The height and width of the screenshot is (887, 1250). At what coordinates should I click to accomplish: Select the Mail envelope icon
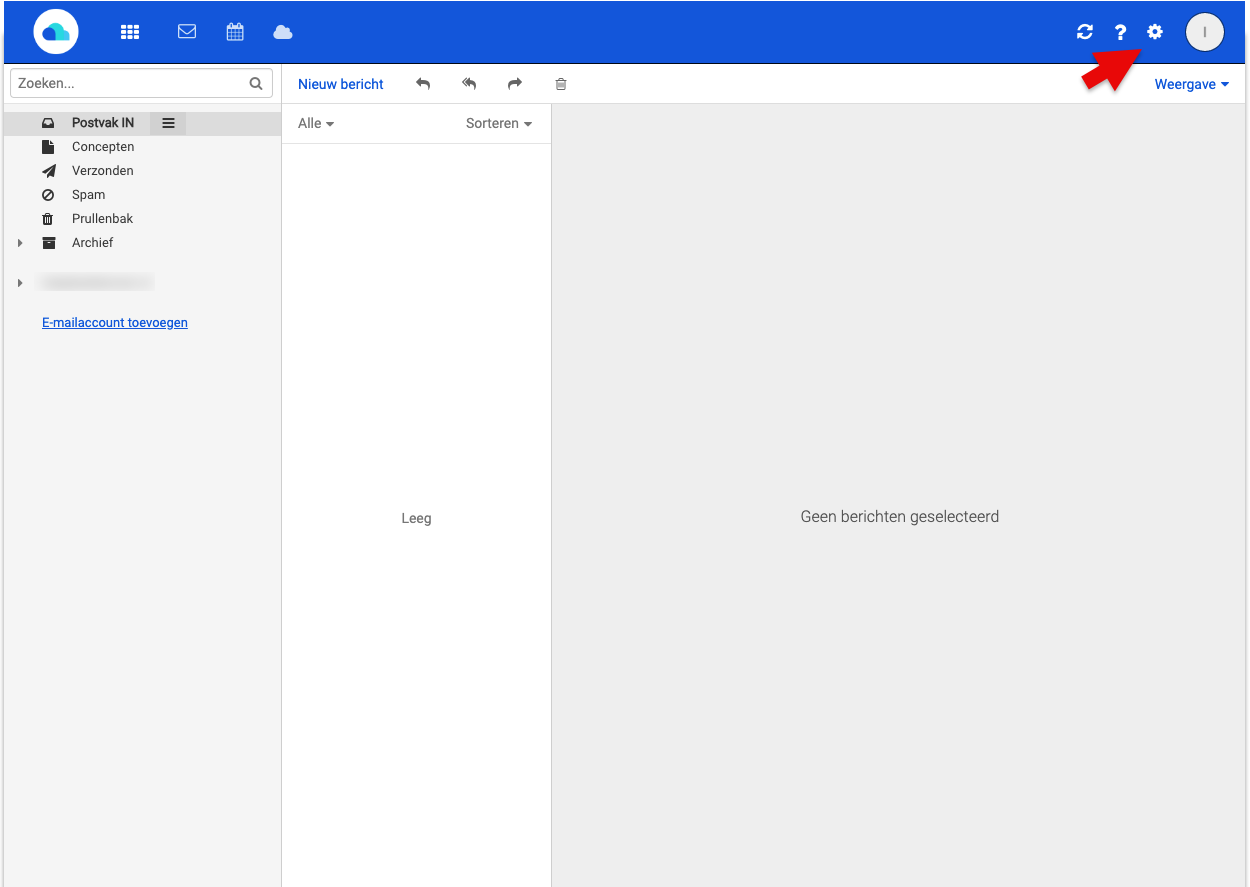(x=187, y=31)
